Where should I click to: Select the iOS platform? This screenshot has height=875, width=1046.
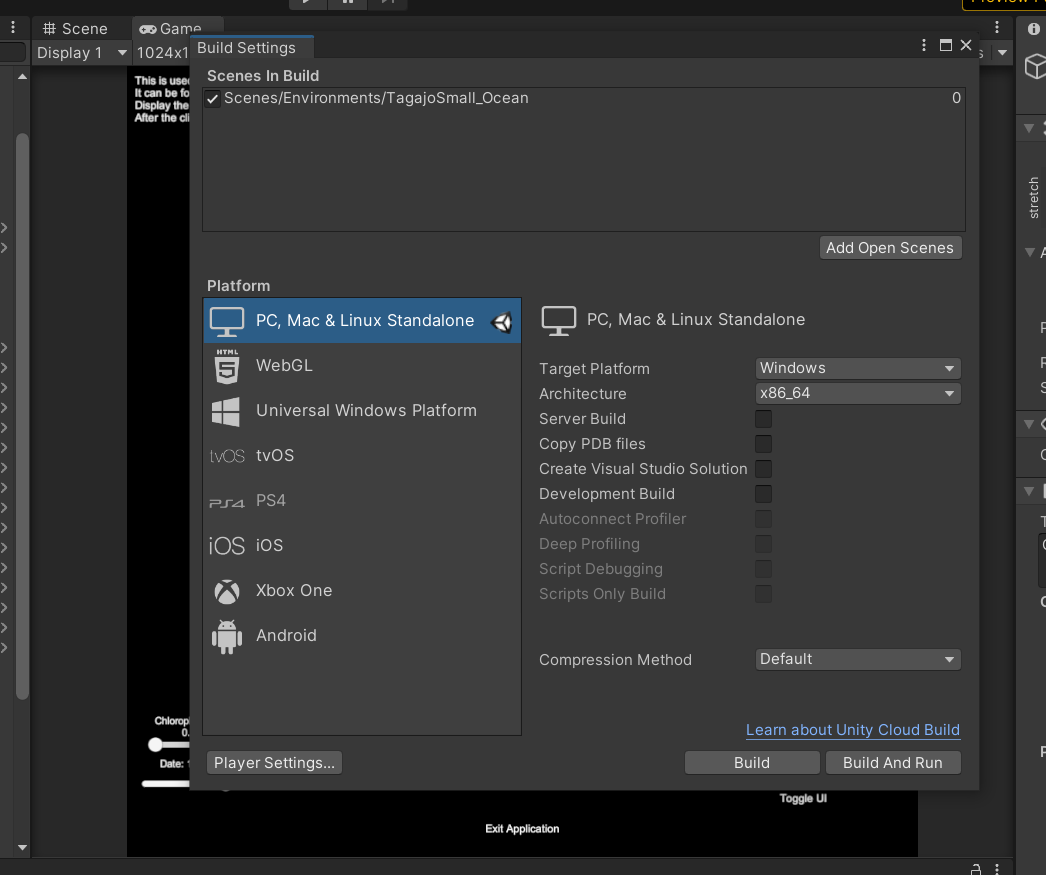(362, 546)
